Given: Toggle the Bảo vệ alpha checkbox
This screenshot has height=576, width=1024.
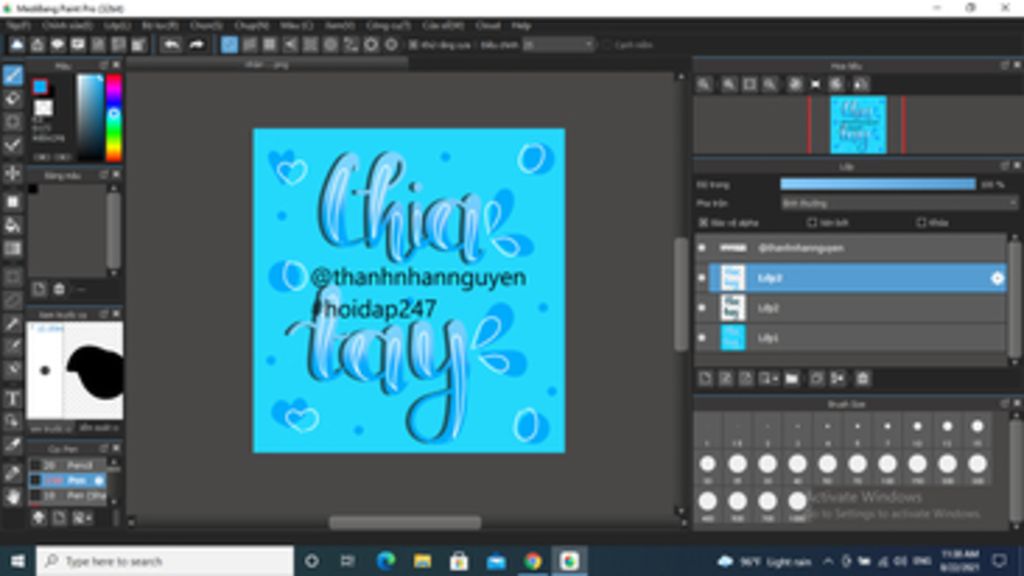Looking at the screenshot, I should click(x=703, y=223).
